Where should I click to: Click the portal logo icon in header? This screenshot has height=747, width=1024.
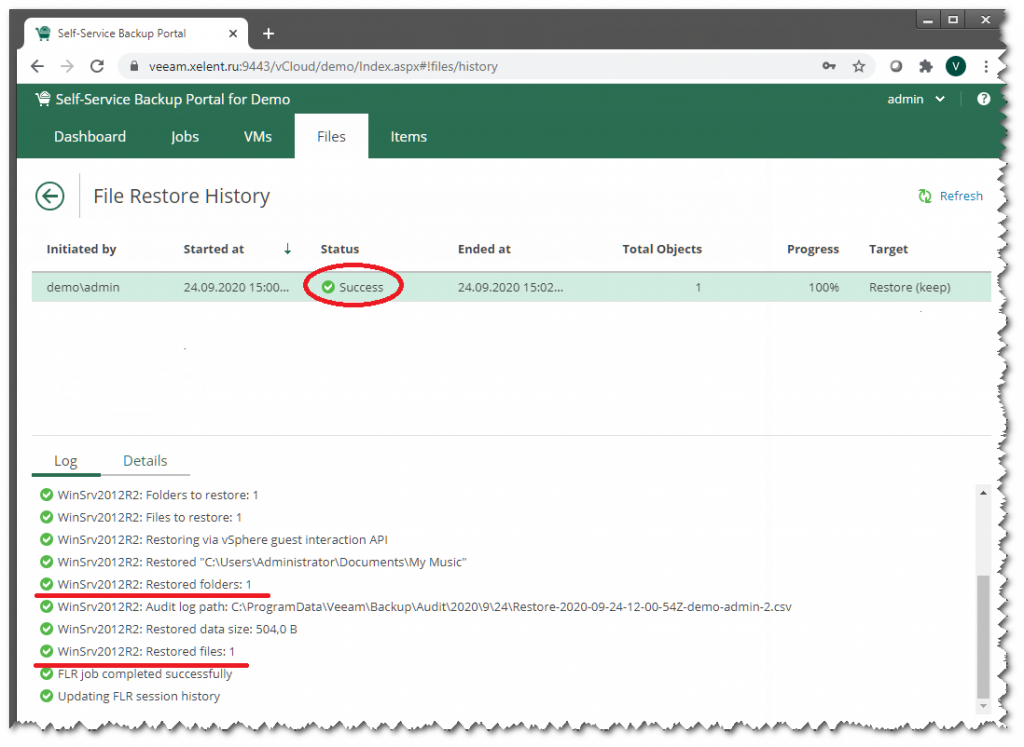coord(43,99)
